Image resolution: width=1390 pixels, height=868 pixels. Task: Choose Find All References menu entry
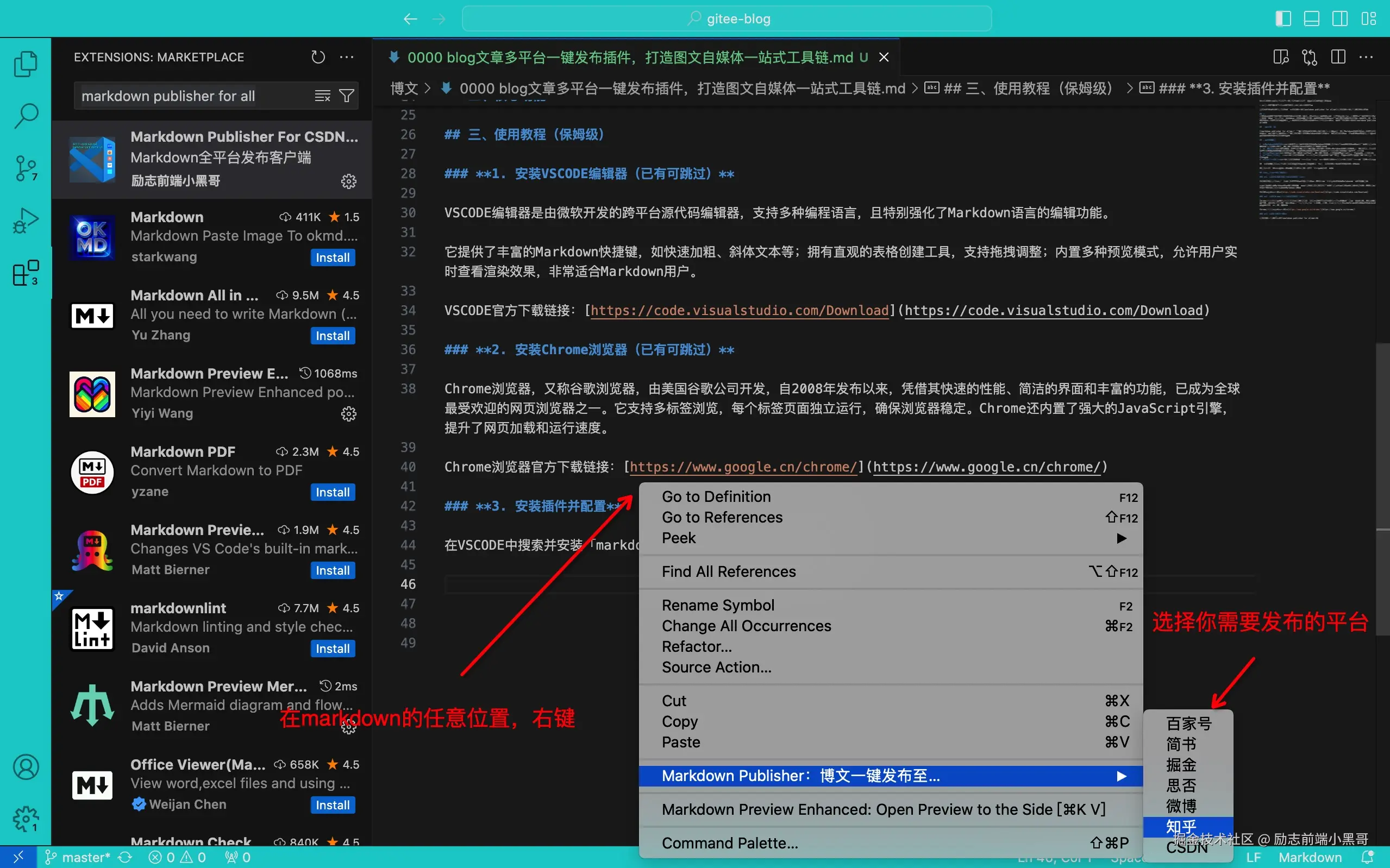[729, 571]
